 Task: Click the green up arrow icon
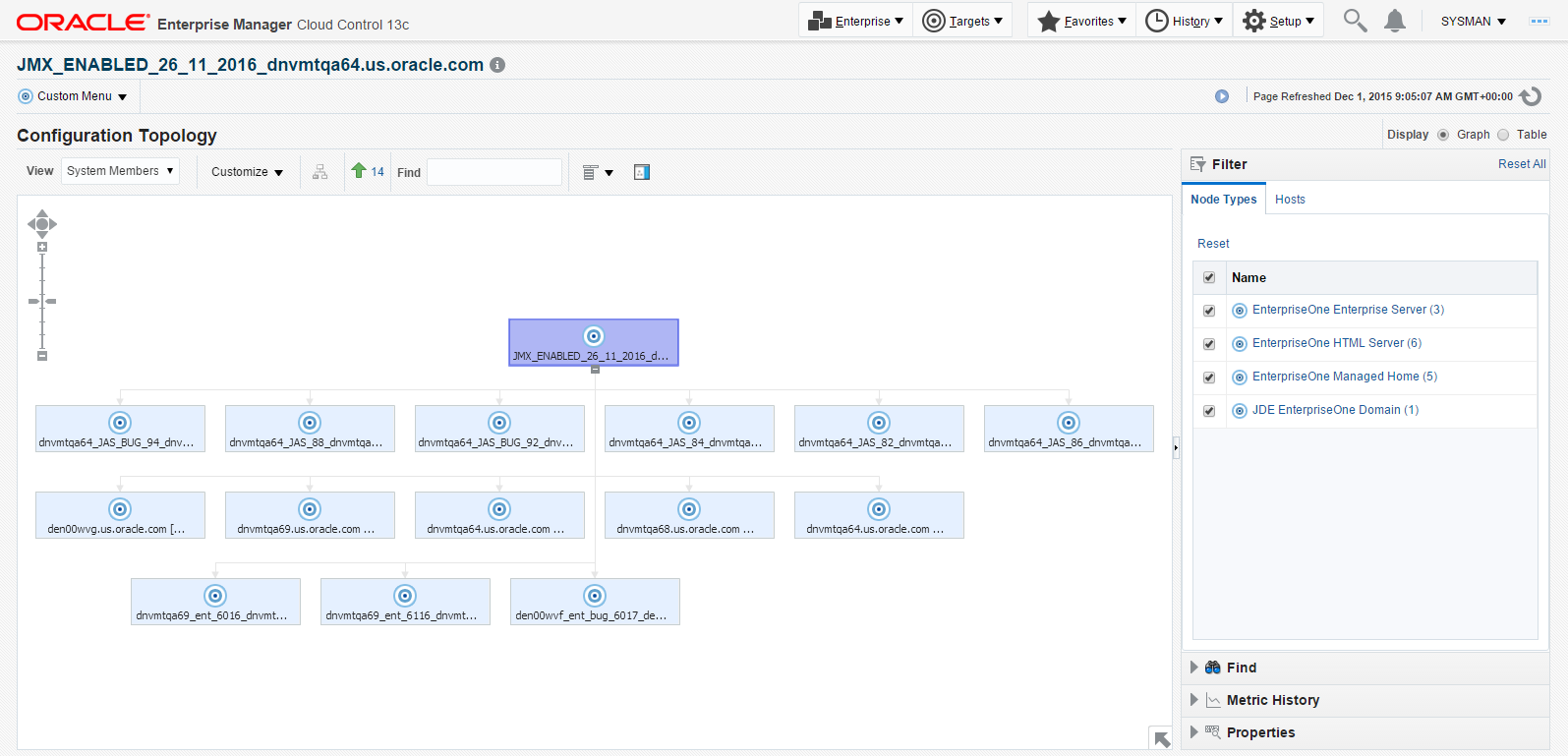(359, 171)
